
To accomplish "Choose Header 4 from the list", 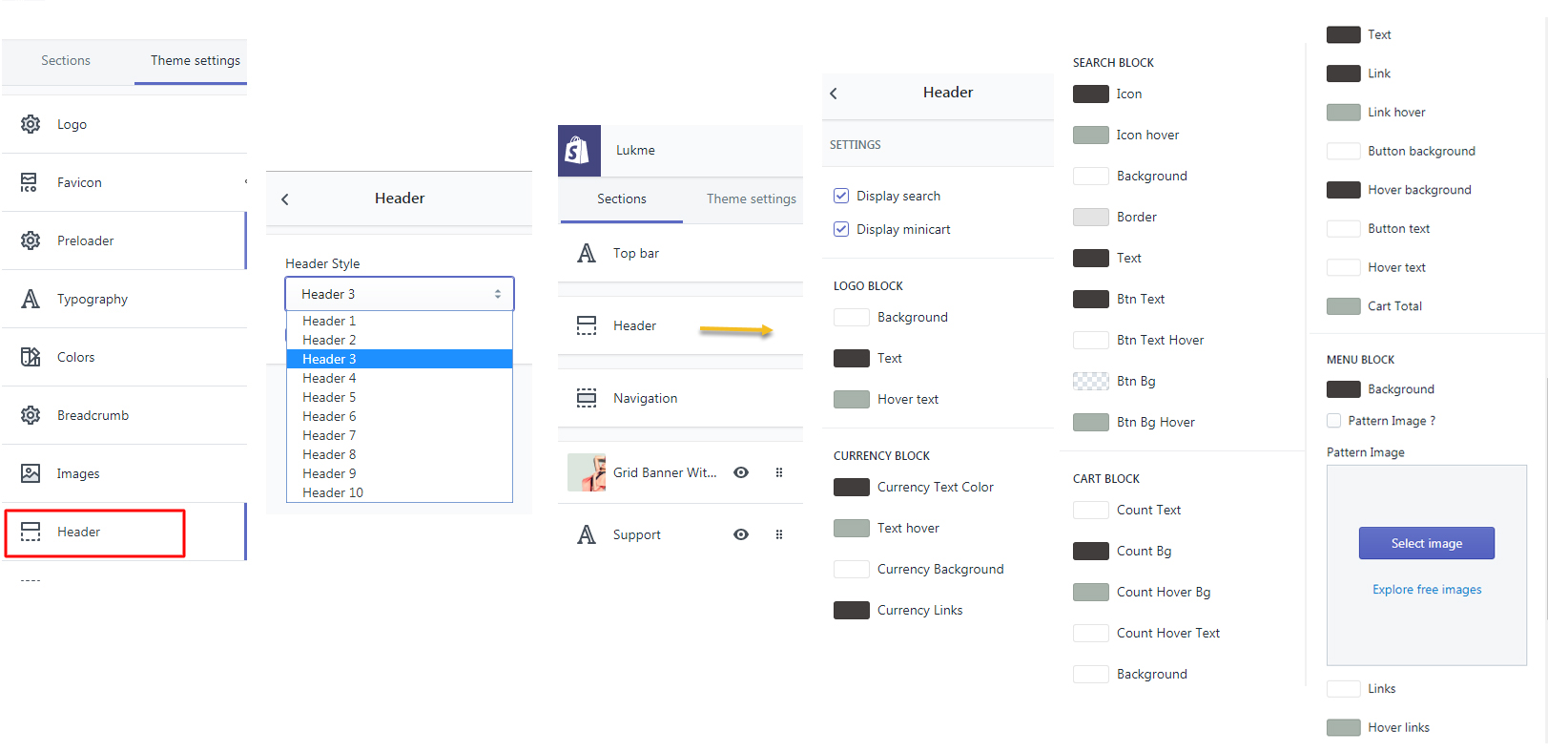I will (400, 378).
